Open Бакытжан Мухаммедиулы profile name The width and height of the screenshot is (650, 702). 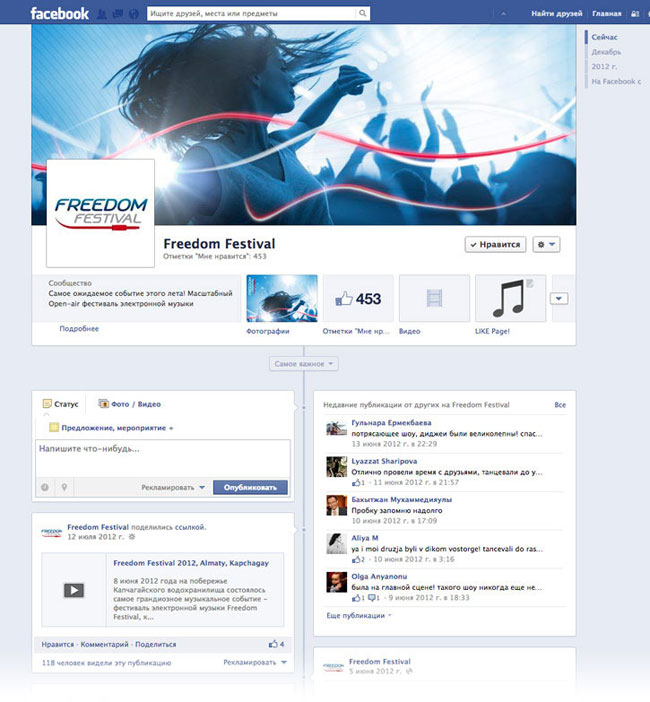(x=402, y=500)
